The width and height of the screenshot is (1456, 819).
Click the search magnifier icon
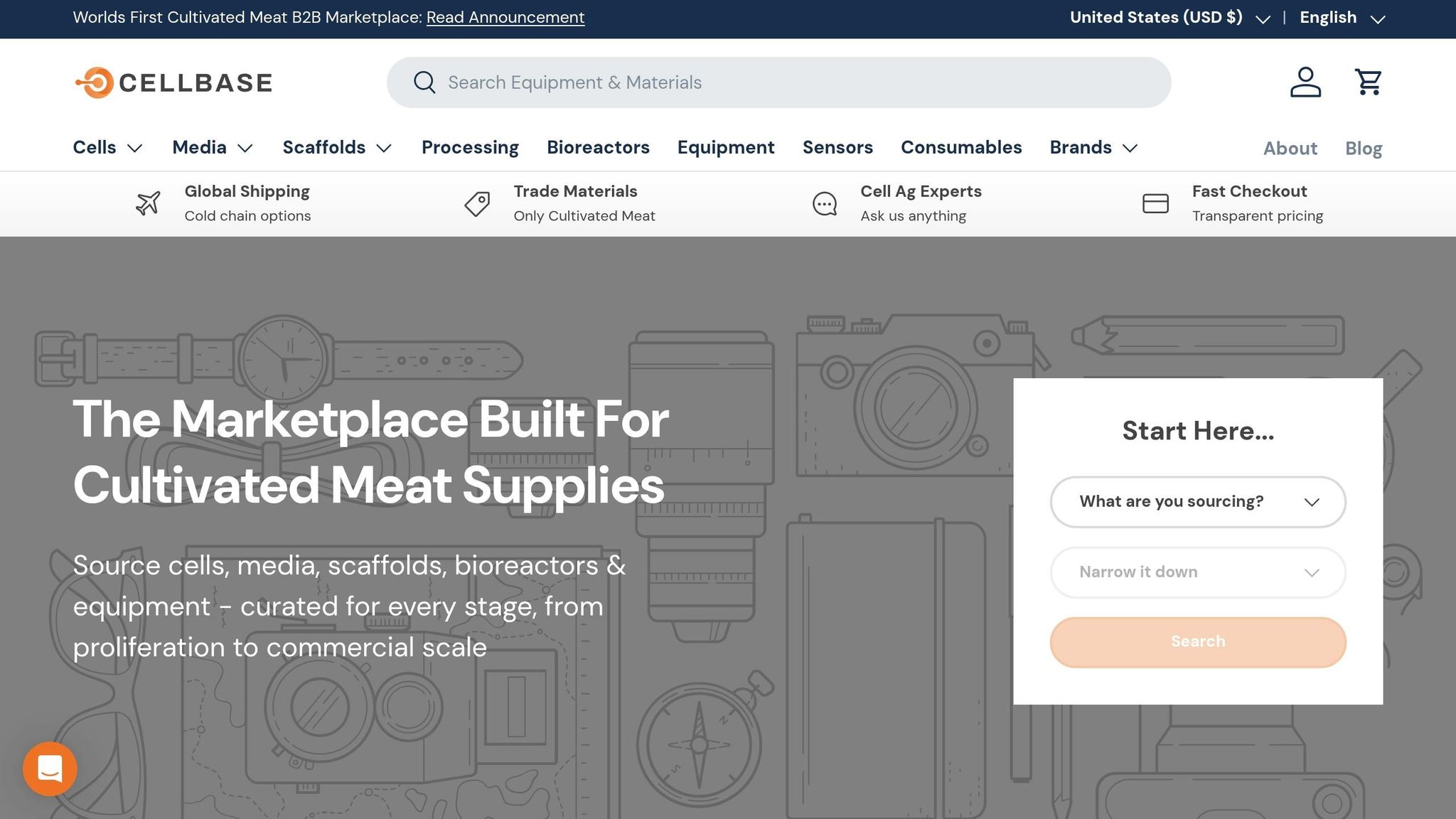click(424, 82)
